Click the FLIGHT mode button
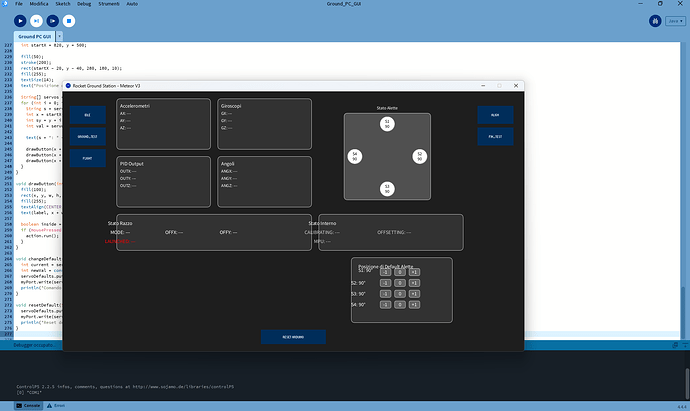The width and height of the screenshot is (690, 411). tap(88, 158)
